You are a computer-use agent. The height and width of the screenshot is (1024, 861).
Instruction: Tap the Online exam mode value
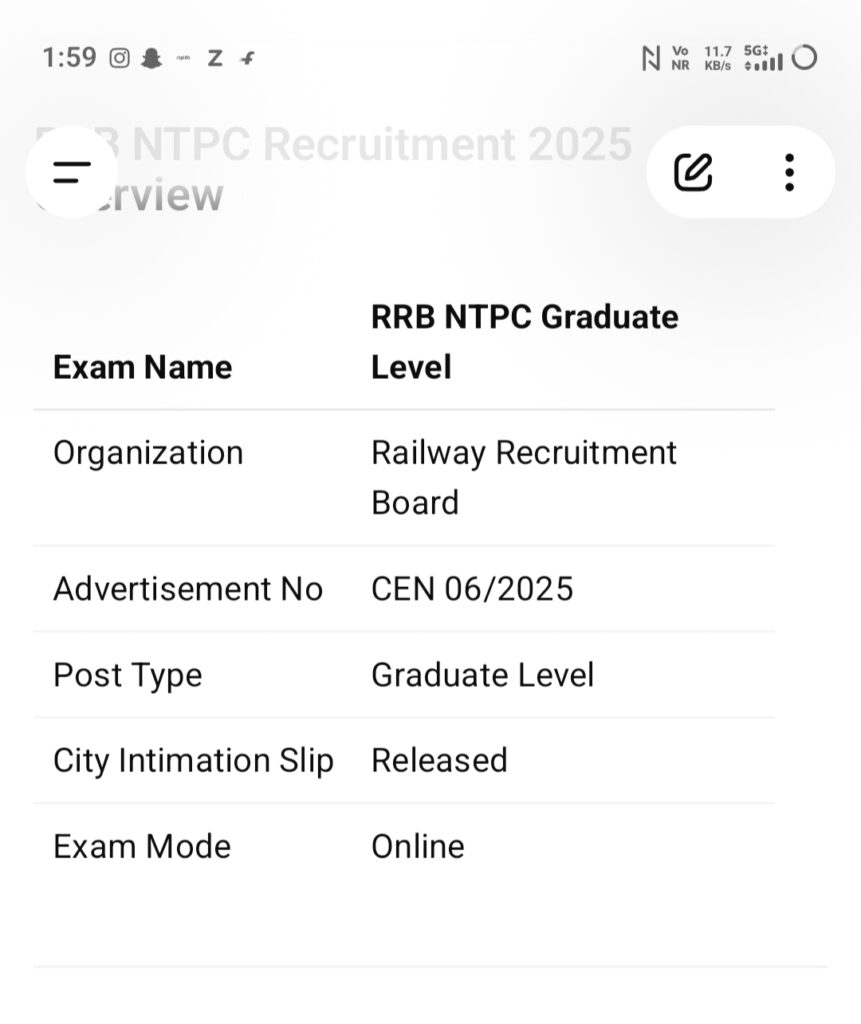coord(418,847)
